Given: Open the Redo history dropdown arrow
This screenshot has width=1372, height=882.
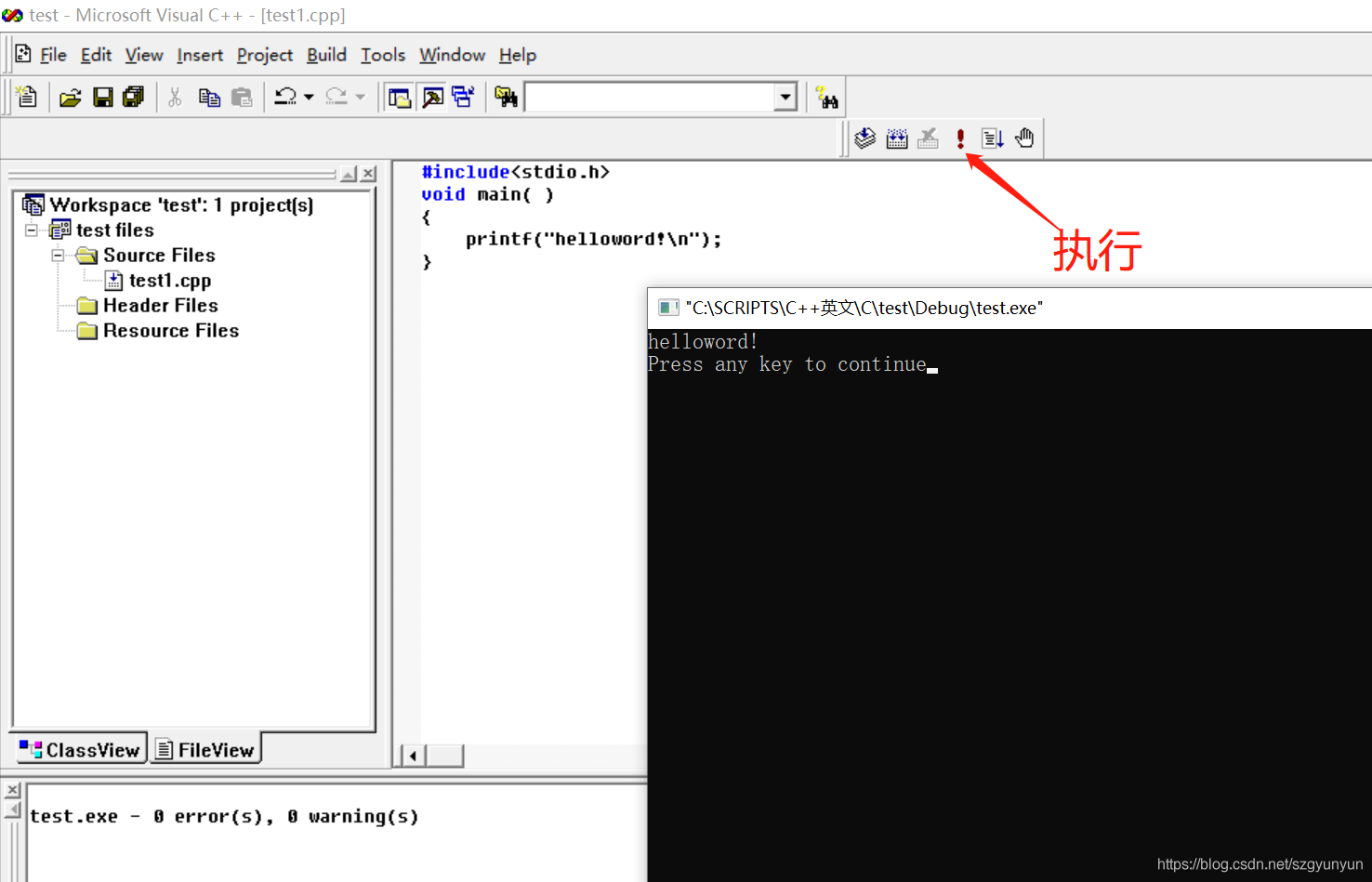Looking at the screenshot, I should click(x=361, y=97).
